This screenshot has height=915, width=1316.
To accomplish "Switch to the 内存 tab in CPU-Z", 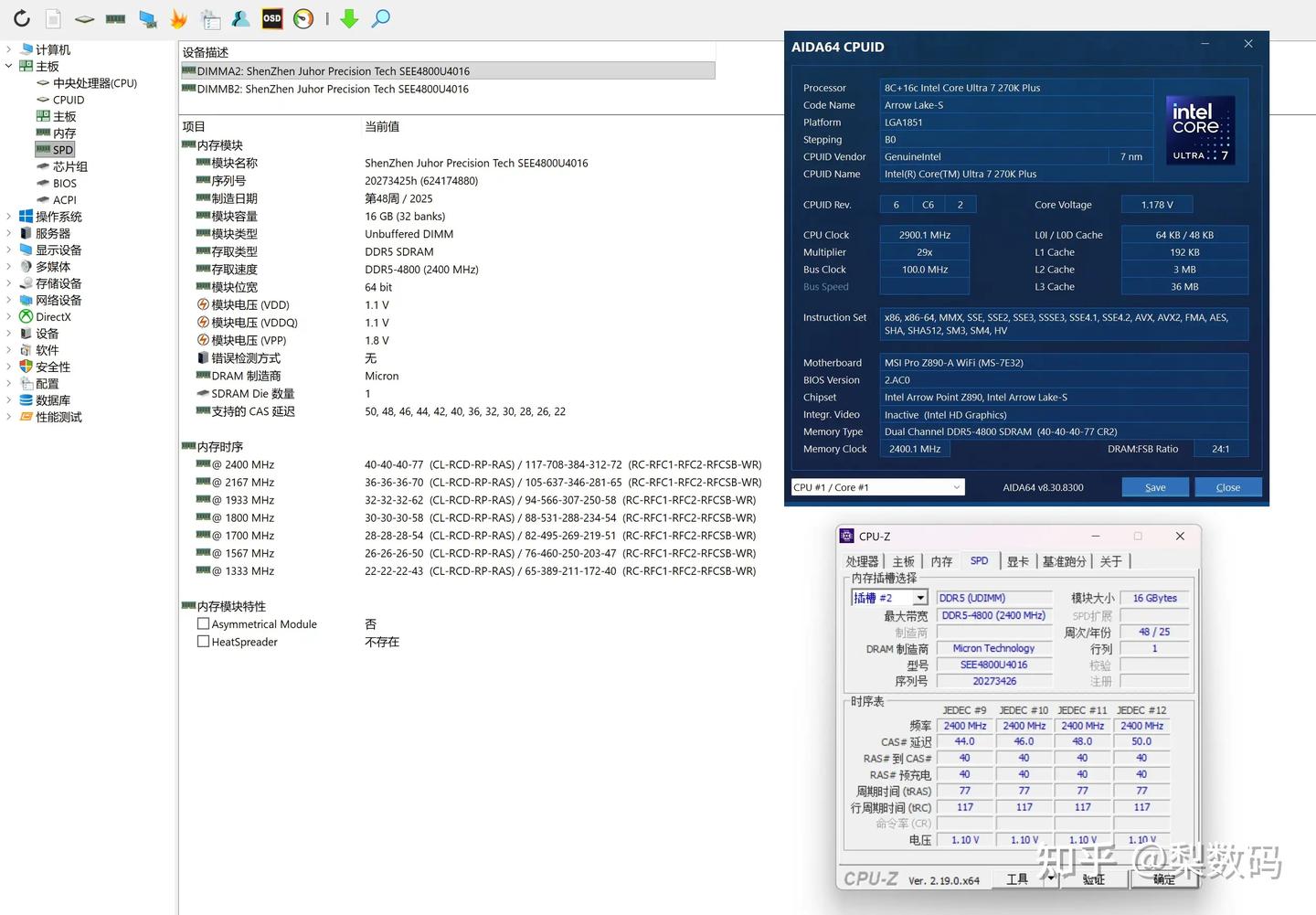I will (941, 561).
